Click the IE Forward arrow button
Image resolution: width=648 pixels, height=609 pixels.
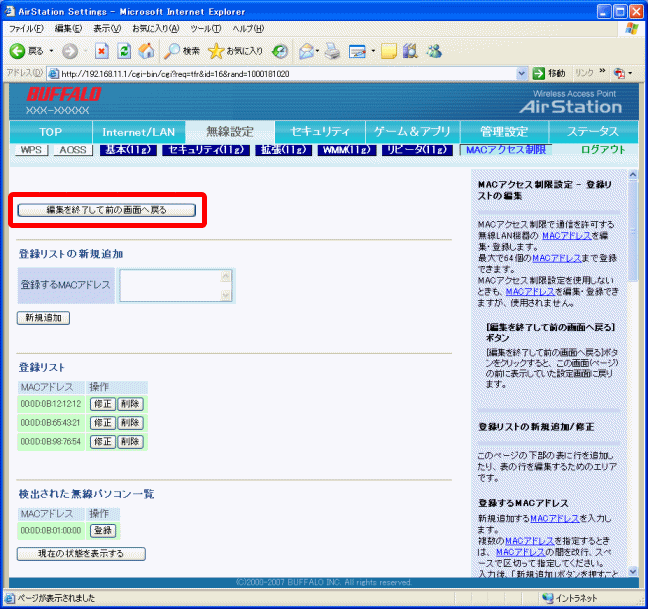coord(70,51)
